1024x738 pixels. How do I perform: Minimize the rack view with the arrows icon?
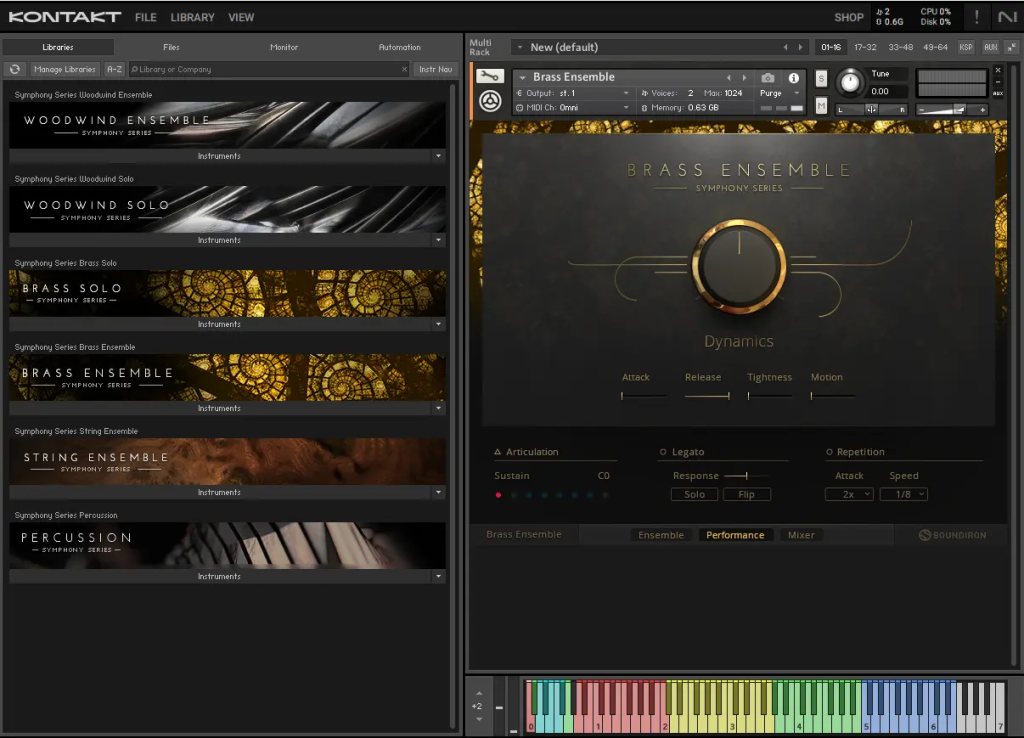[1012, 47]
